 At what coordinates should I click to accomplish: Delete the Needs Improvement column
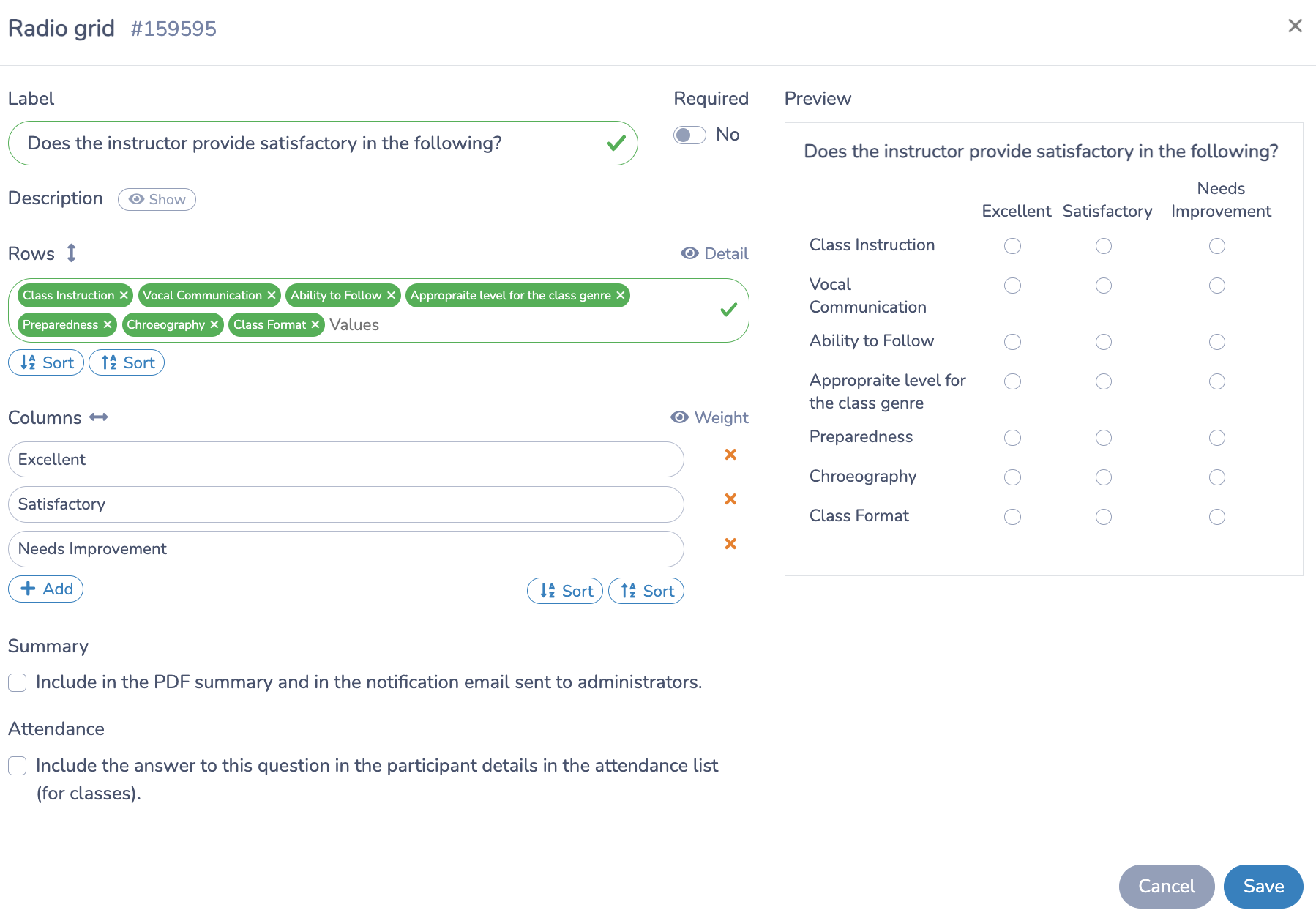click(730, 544)
